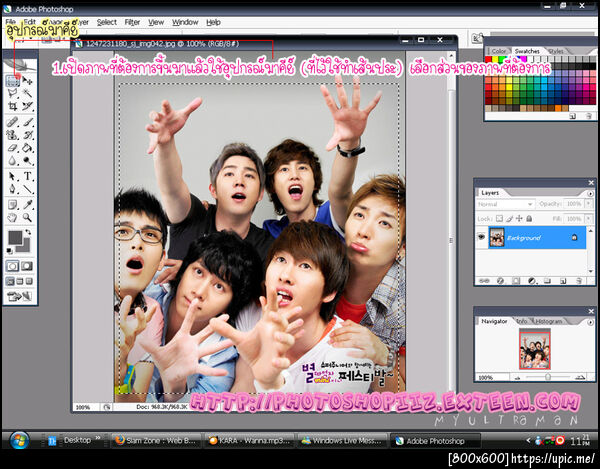Screen dimensions: 600x469
Task: Select the Eraser tool
Action: pos(13,148)
